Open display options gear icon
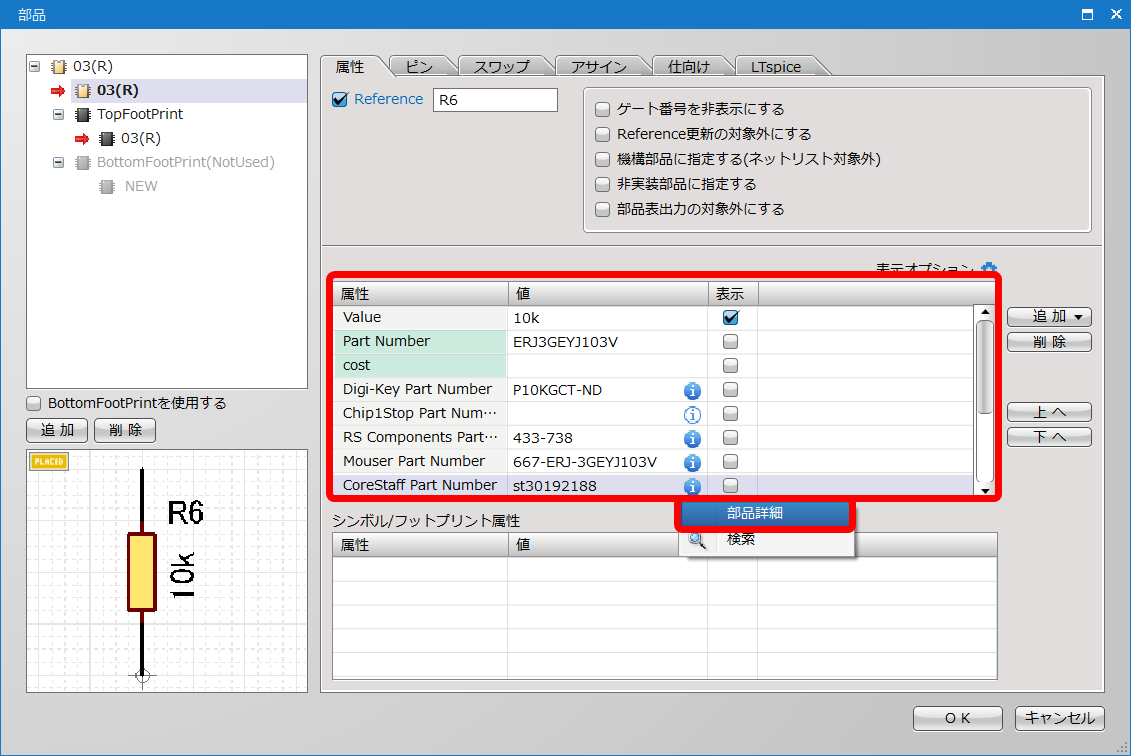Image resolution: width=1131 pixels, height=756 pixels. [988, 269]
